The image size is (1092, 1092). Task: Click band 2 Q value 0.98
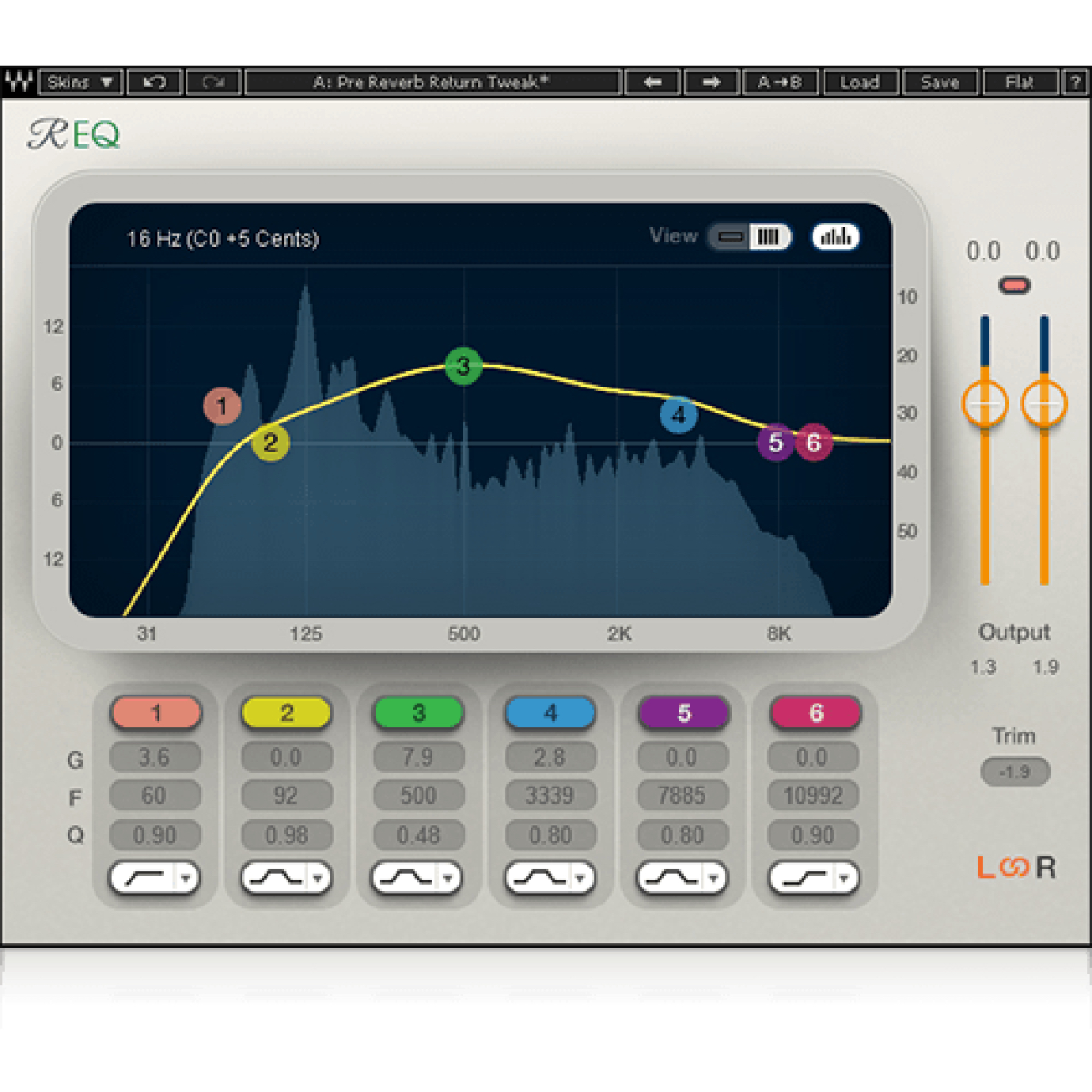tap(286, 835)
